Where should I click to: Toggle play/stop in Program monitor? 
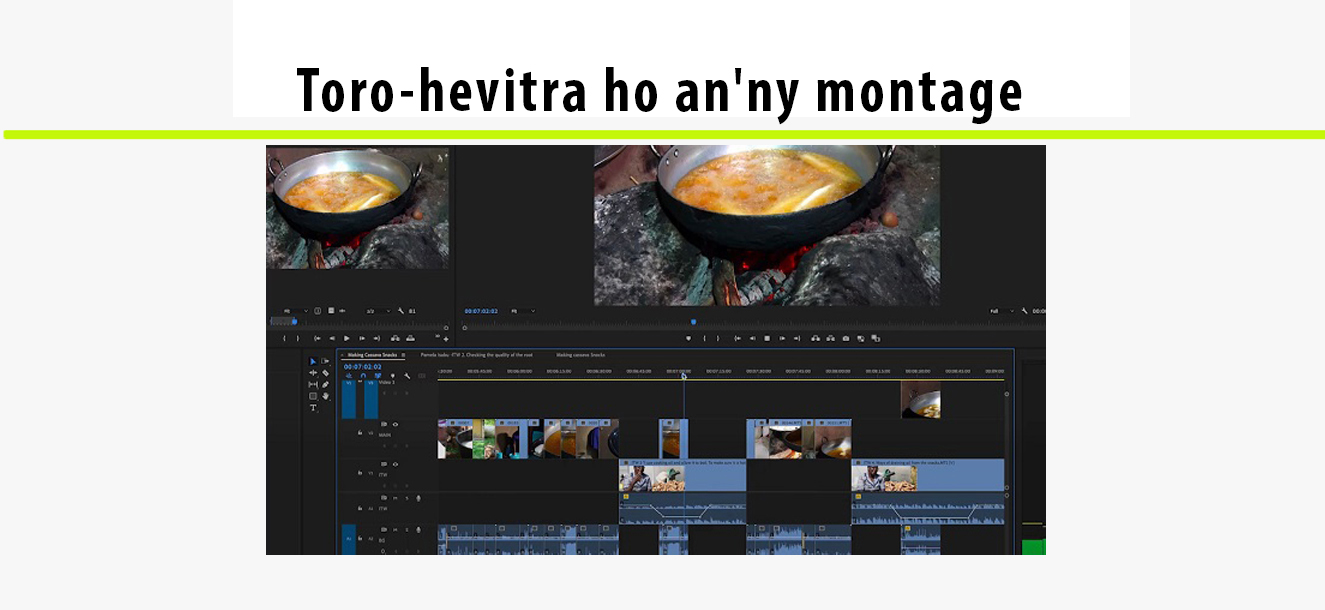click(x=767, y=338)
